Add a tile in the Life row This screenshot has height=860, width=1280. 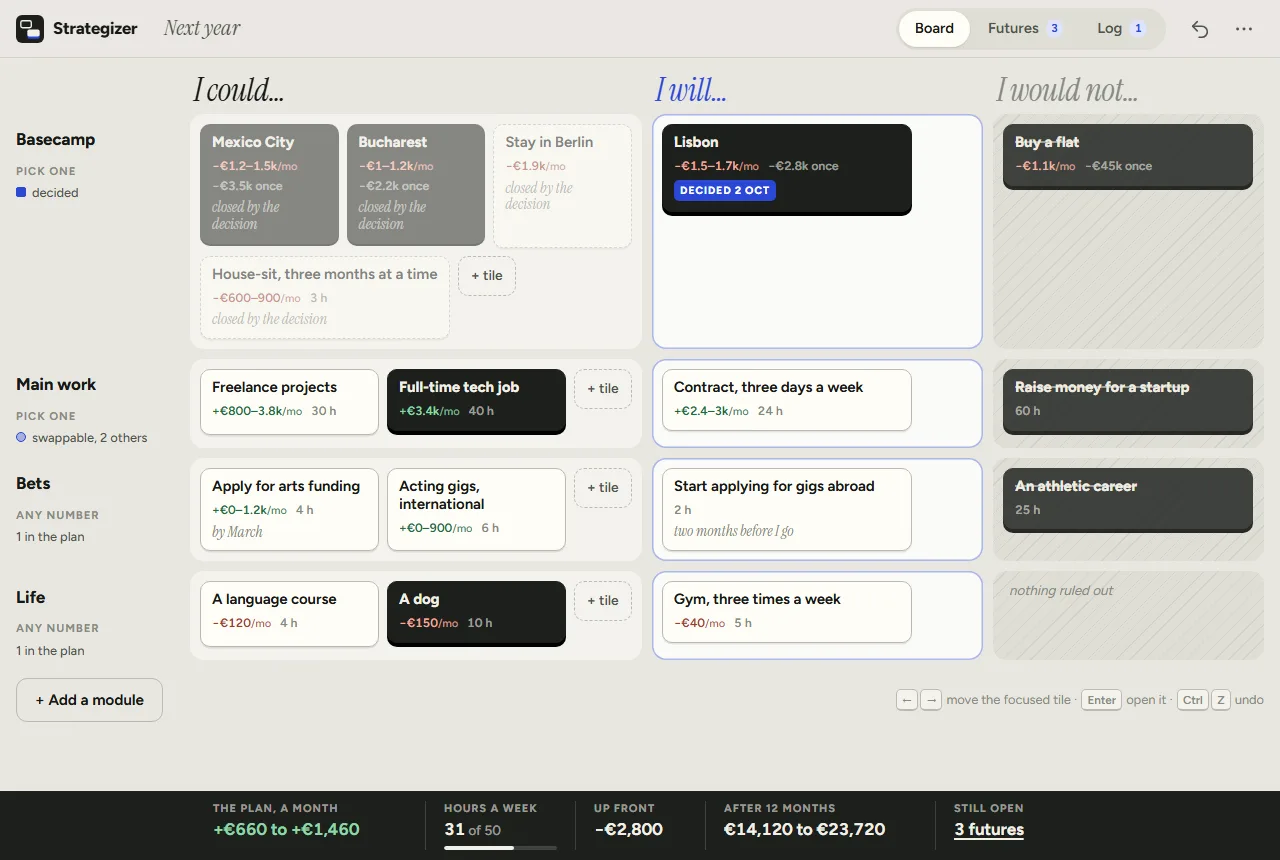[x=603, y=601]
